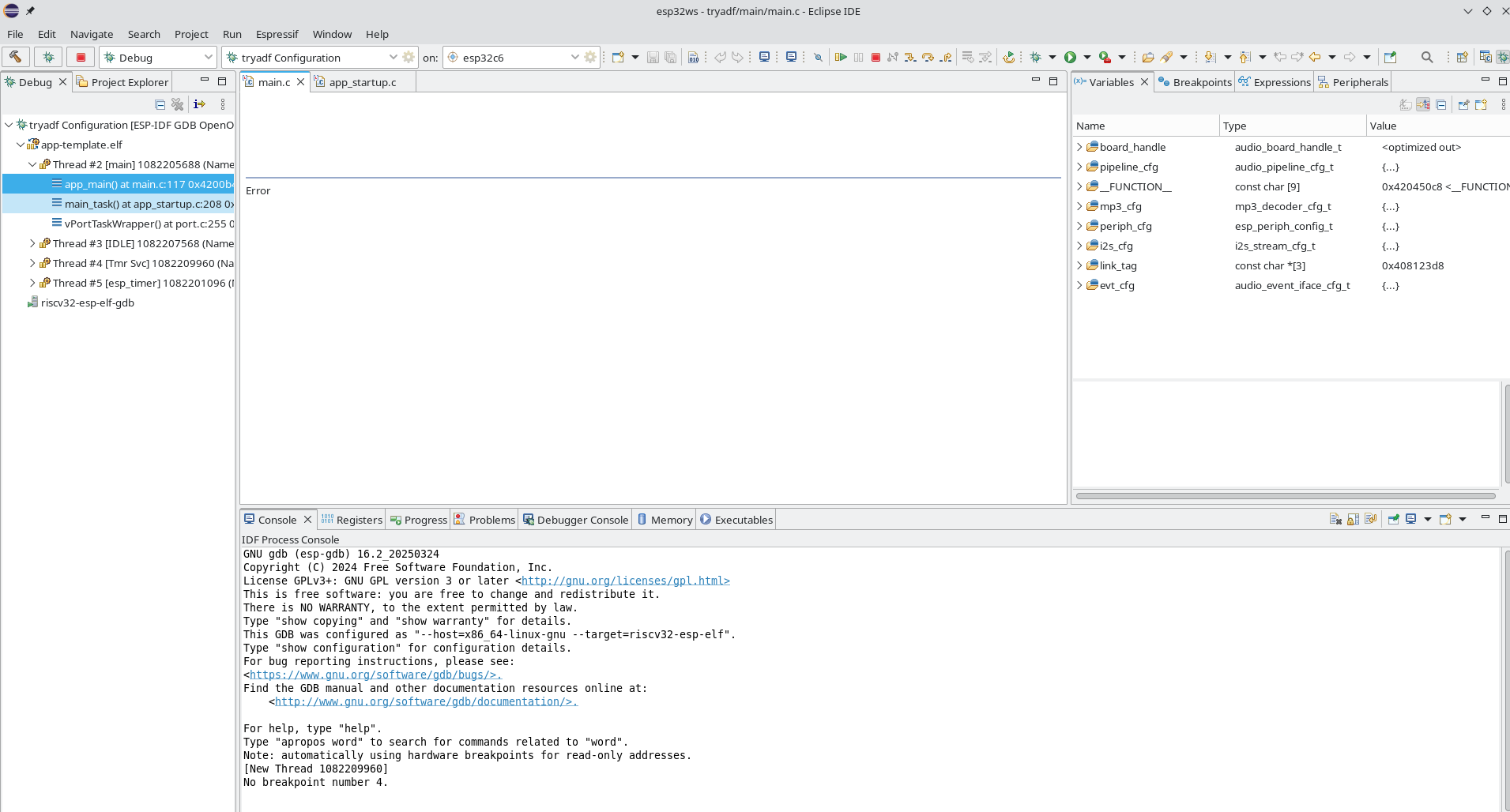This screenshot has height=812, width=1510.
Task: Expand the pipeline_cfg variable
Action: coord(1079,167)
